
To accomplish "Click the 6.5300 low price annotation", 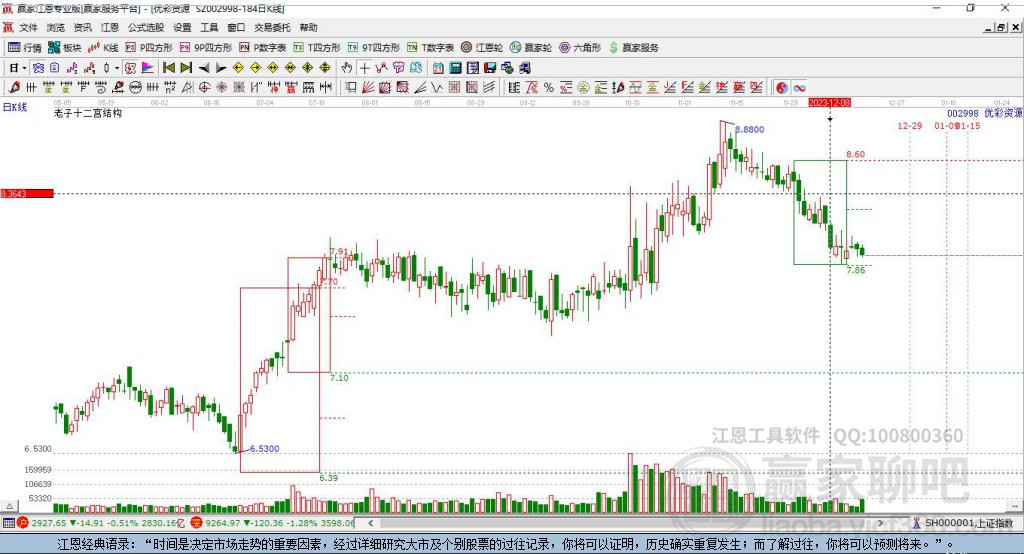I will tap(264, 449).
